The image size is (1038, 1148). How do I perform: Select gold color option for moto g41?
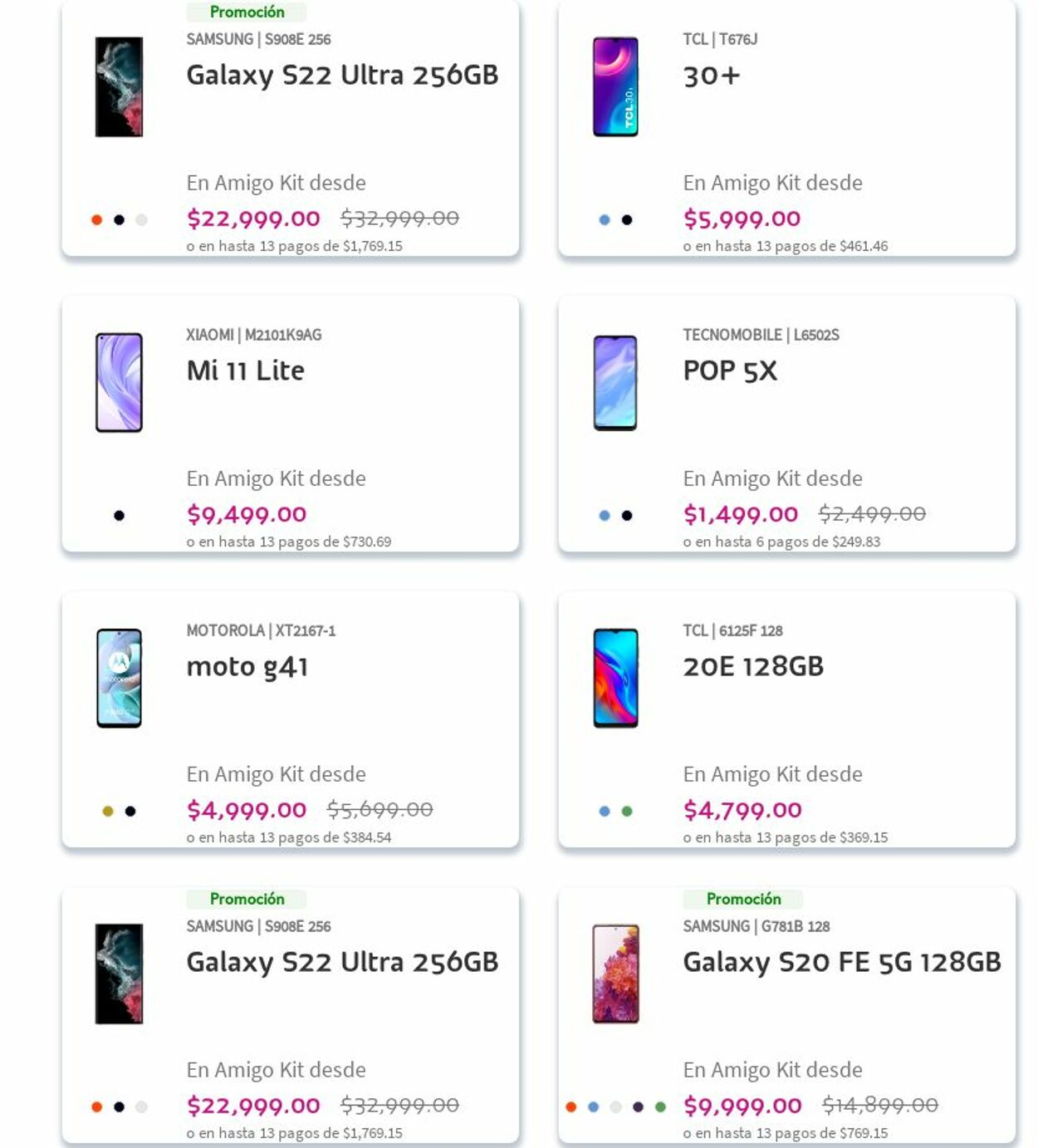point(108,811)
